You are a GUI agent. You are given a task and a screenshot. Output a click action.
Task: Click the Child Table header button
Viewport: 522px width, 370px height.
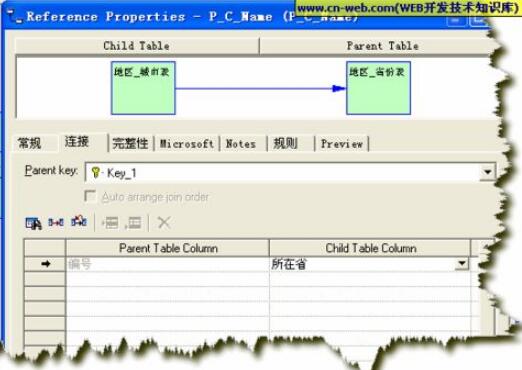pyautogui.click(x=137, y=46)
